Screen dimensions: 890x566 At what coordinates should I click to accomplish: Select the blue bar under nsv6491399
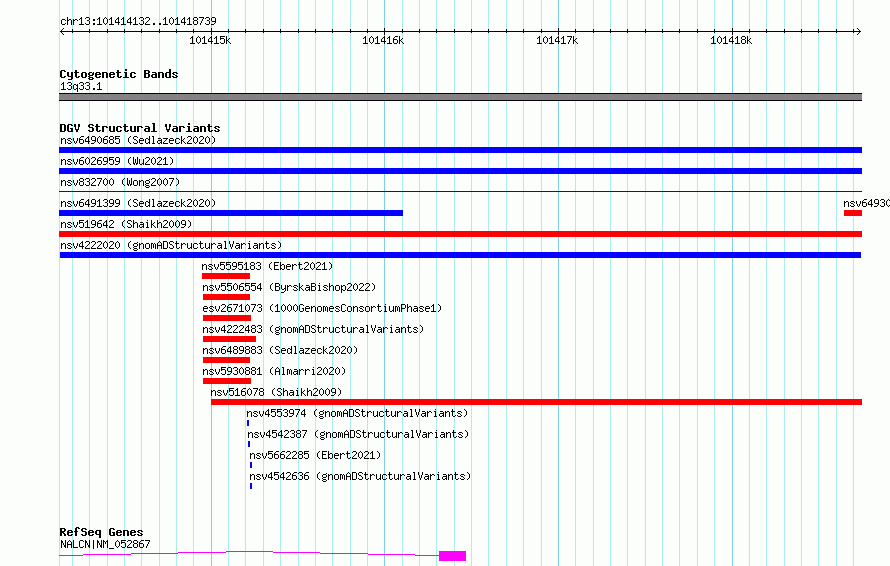click(x=231, y=213)
